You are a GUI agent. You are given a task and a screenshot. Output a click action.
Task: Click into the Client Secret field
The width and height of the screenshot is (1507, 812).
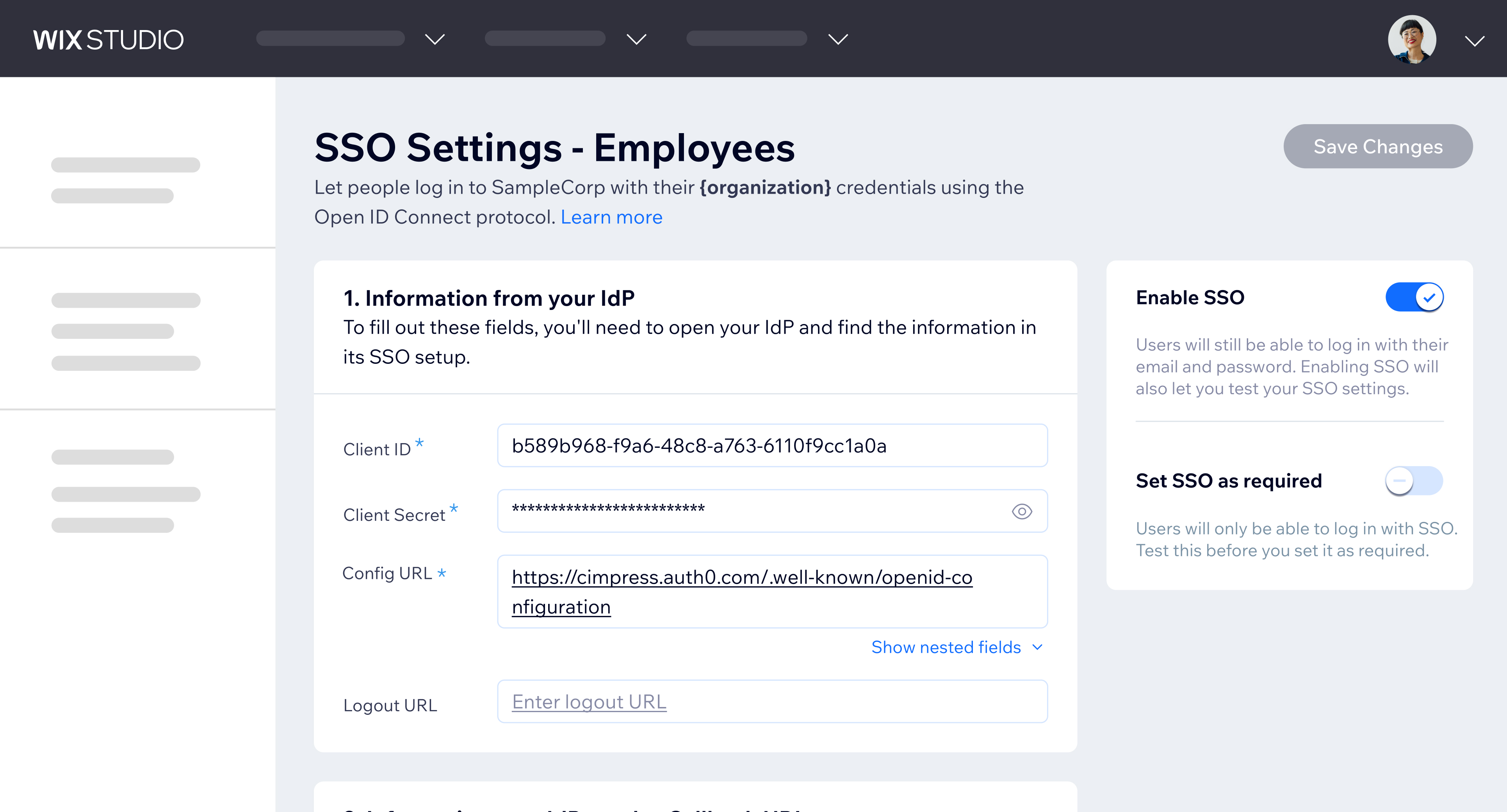(772, 511)
